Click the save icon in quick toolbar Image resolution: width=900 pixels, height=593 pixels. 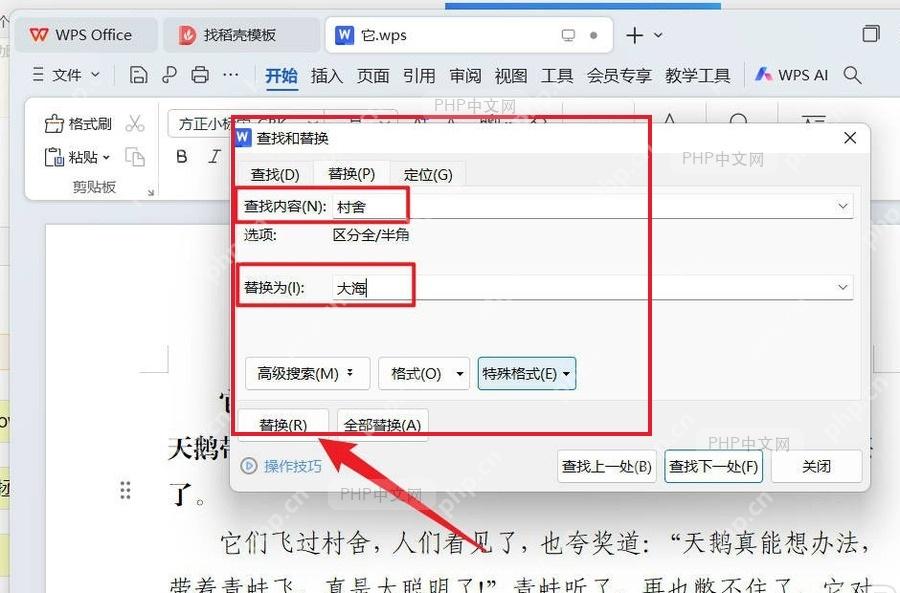coord(138,75)
